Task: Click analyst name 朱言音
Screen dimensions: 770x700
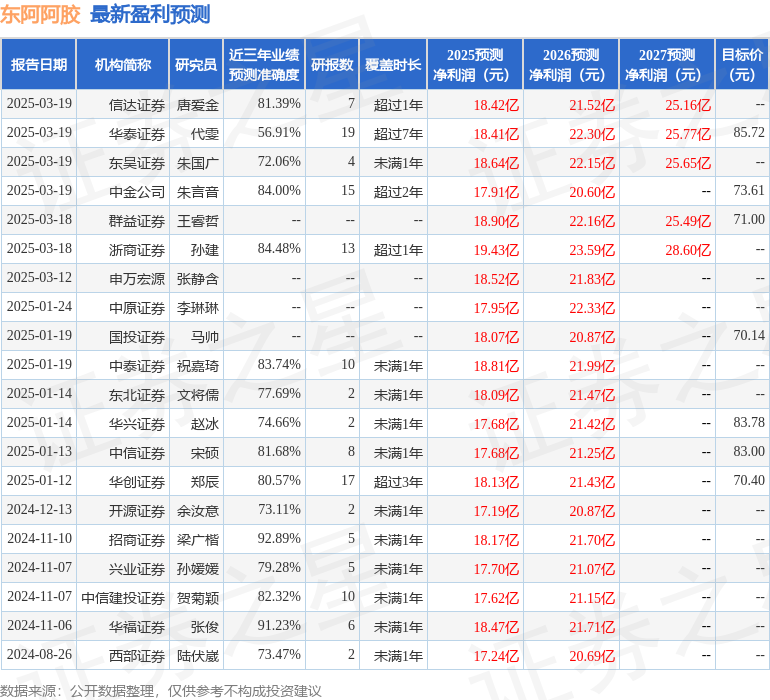Action: 197,191
